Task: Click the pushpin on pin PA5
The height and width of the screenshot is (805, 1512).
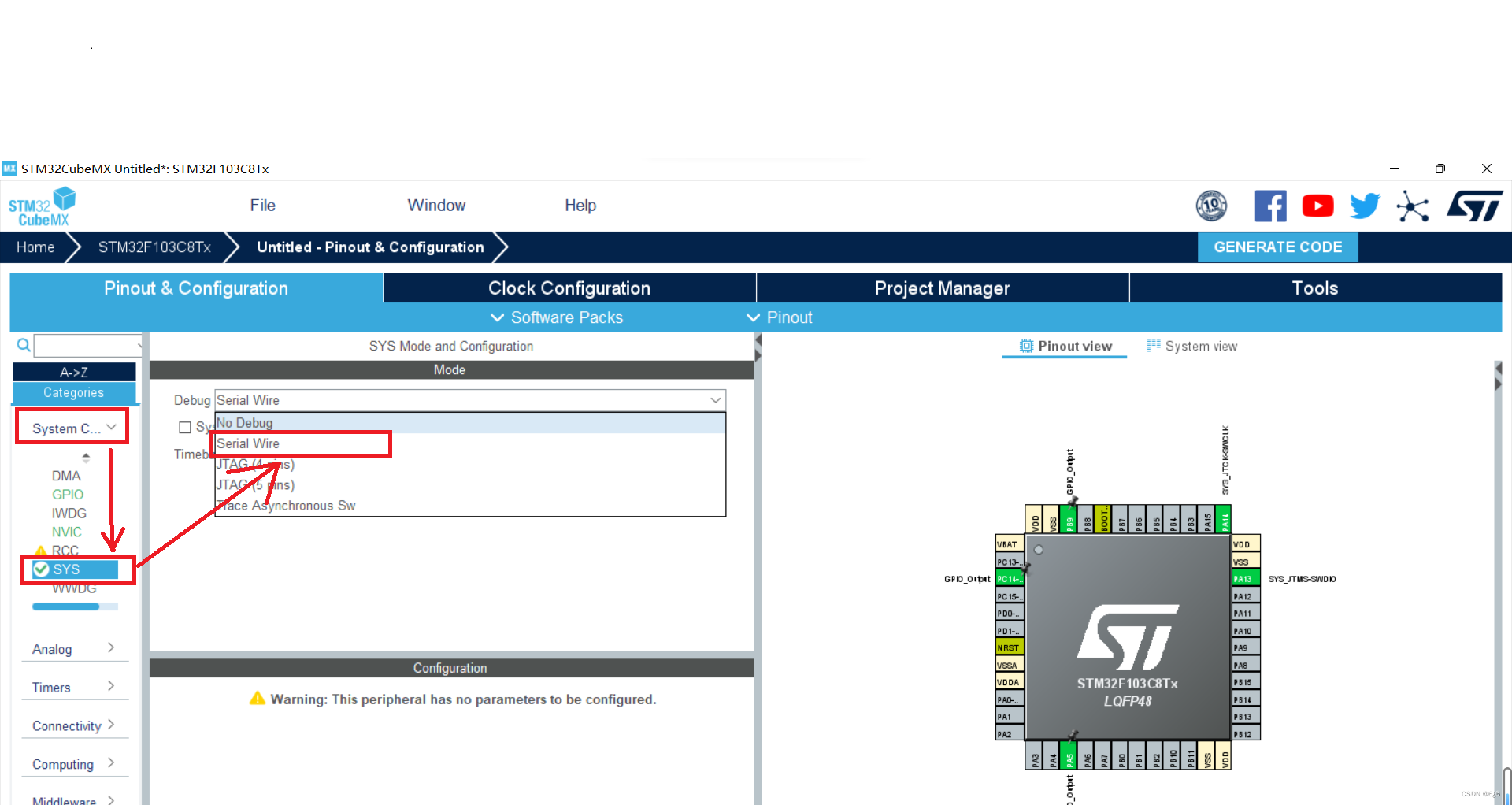Action: (x=1073, y=736)
